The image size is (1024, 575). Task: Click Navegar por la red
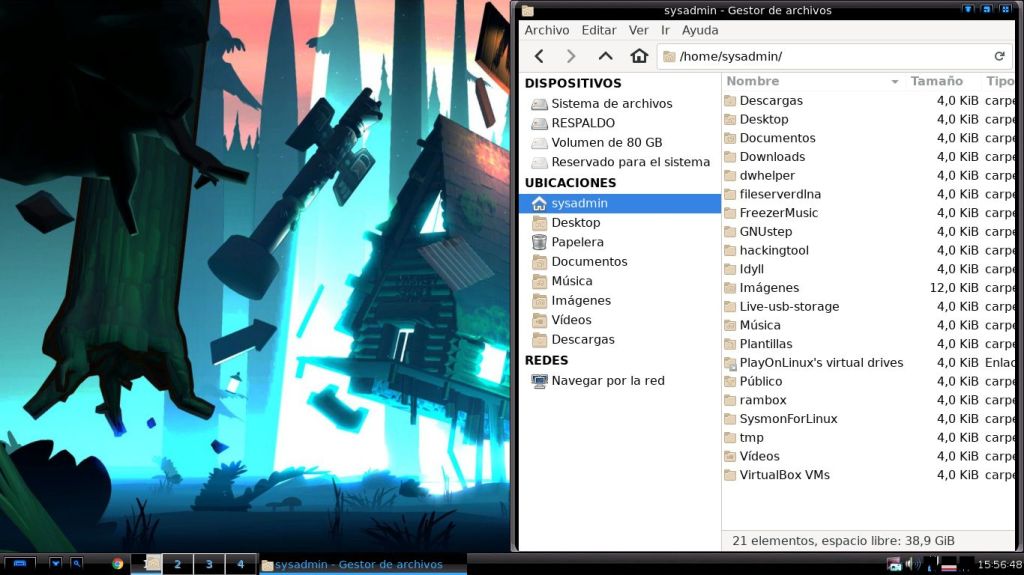pos(607,381)
